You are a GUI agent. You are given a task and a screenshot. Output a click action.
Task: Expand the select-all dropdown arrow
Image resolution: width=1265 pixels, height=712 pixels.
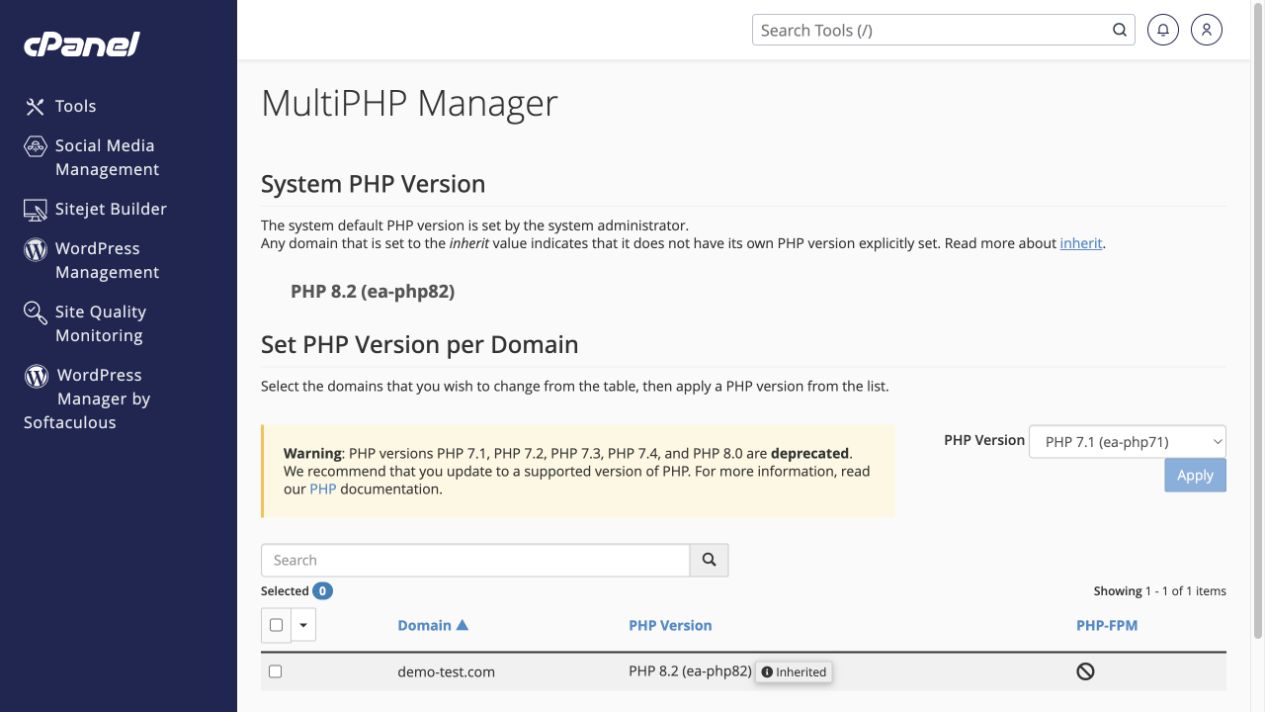click(x=304, y=625)
